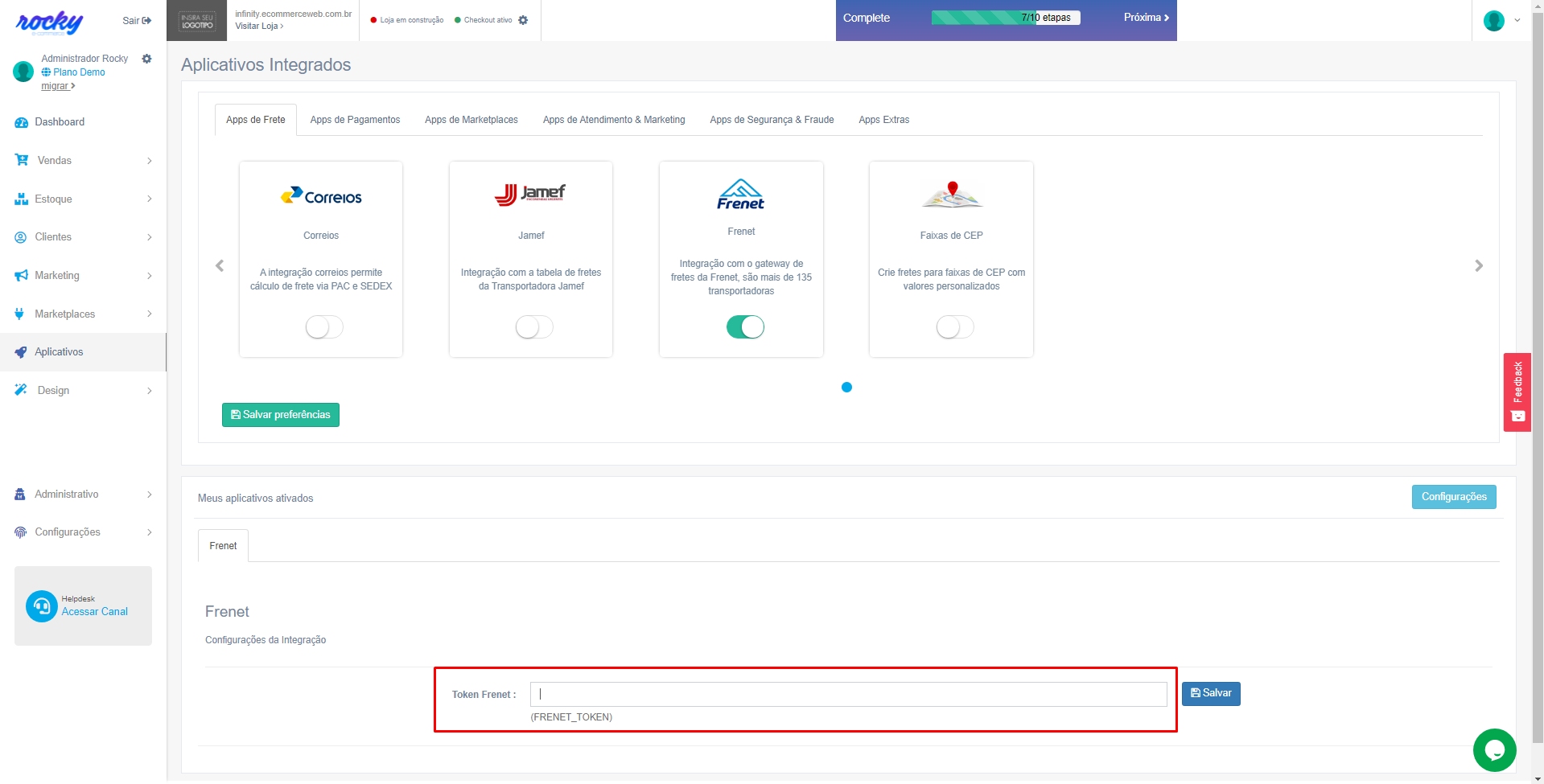Screen dimensions: 1544x784
Task: Click the Rocky logo in the sidebar
Action: coord(49,23)
